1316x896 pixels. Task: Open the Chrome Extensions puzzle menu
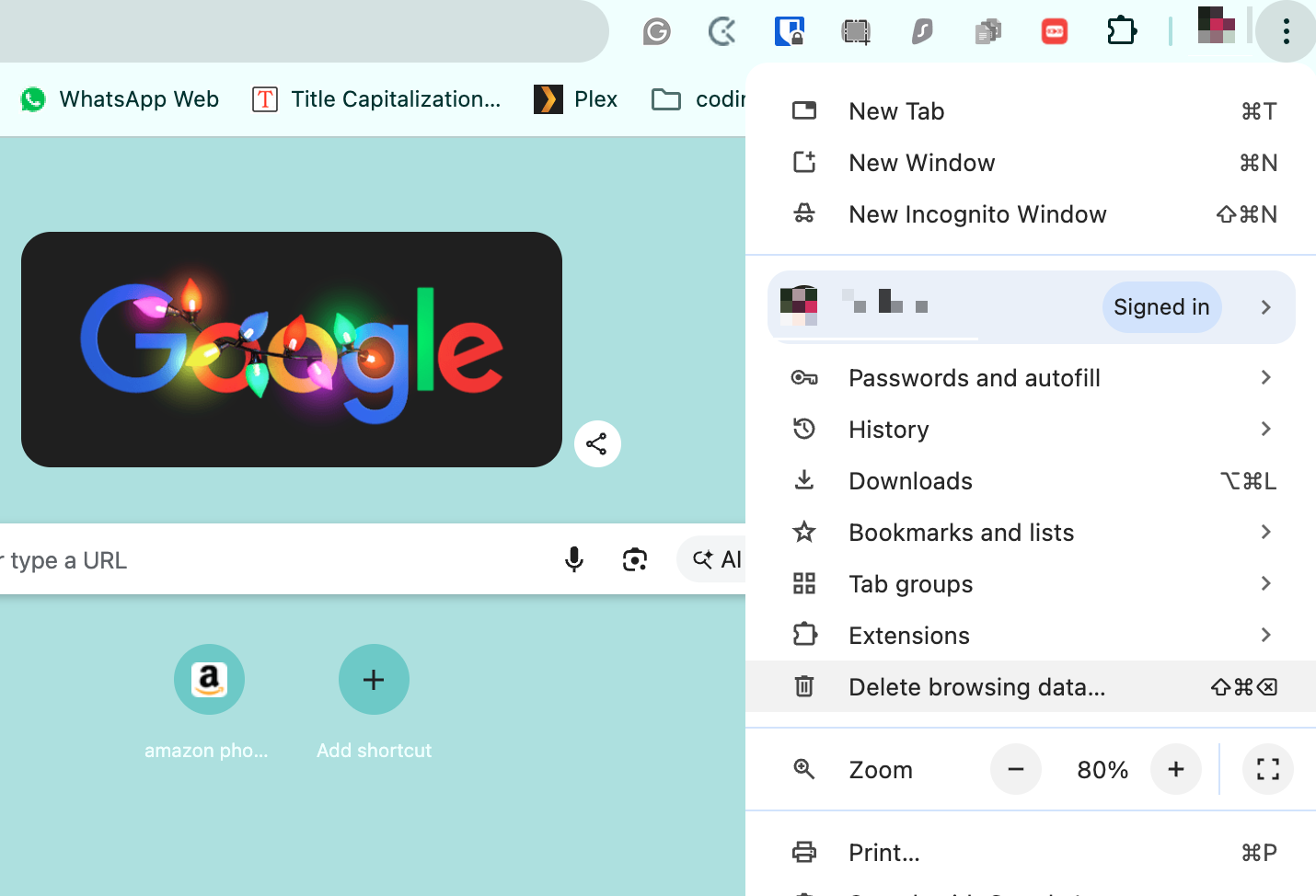click(x=1122, y=30)
